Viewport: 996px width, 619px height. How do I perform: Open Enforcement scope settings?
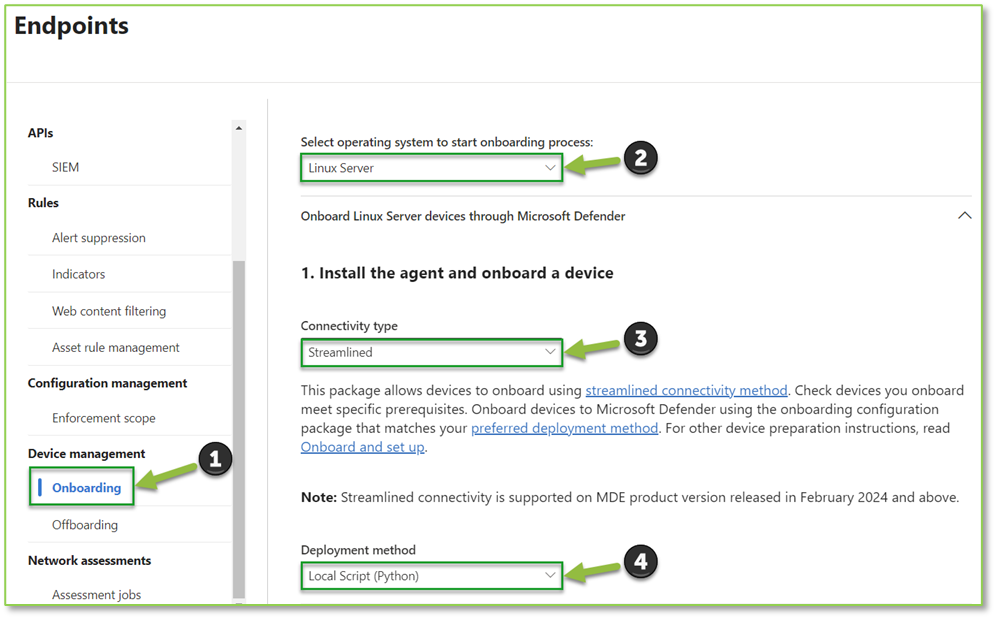104,418
